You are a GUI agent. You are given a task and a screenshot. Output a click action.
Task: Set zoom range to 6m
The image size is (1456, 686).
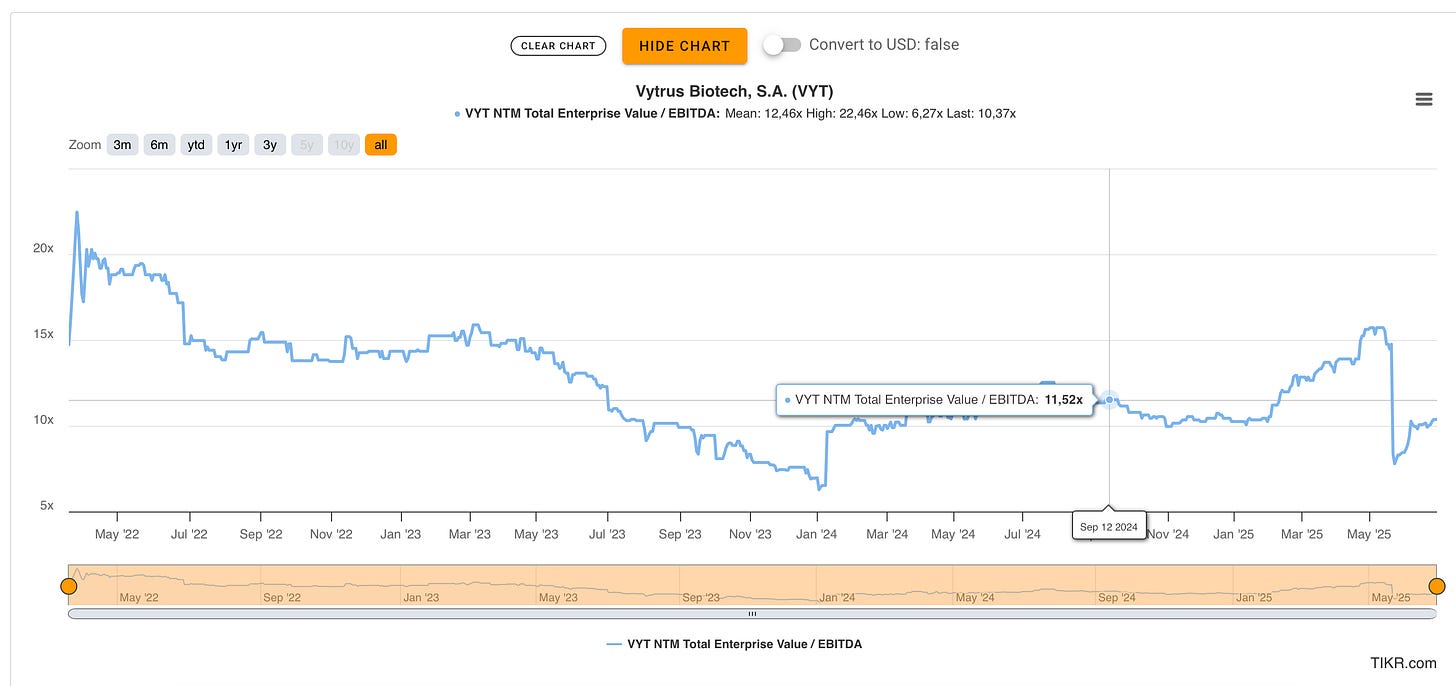[159, 145]
